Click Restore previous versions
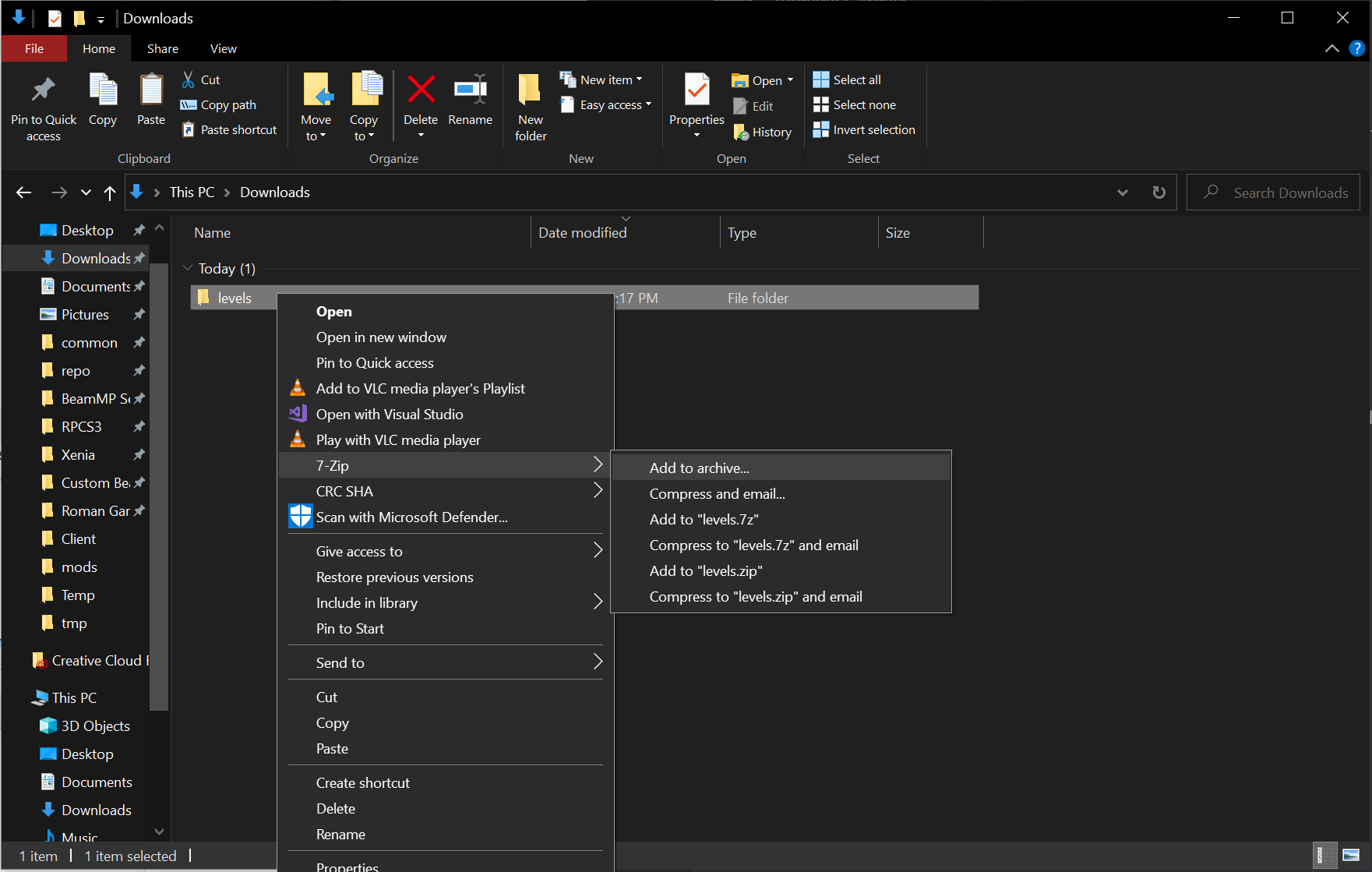This screenshot has height=872, width=1372. [446, 577]
